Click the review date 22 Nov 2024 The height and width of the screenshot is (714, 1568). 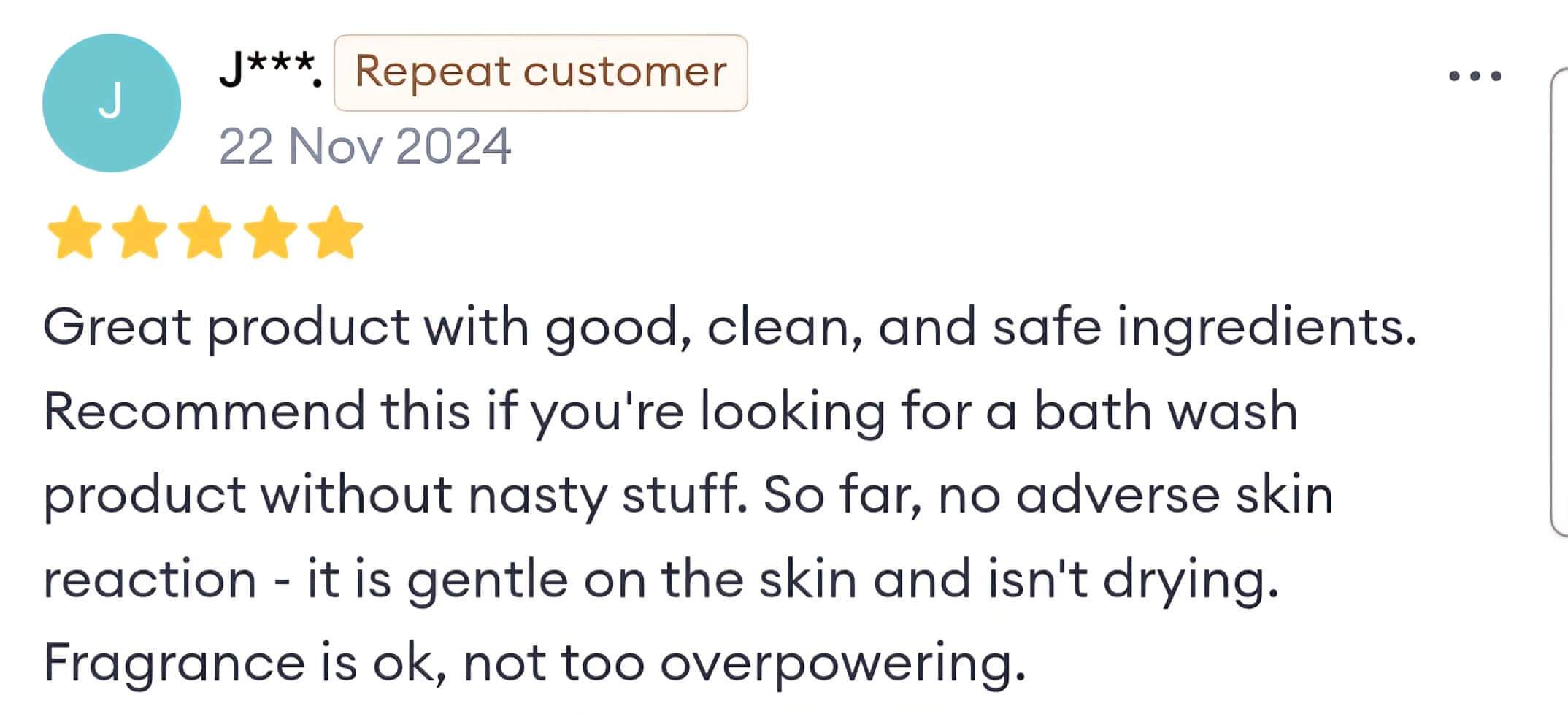click(x=365, y=146)
